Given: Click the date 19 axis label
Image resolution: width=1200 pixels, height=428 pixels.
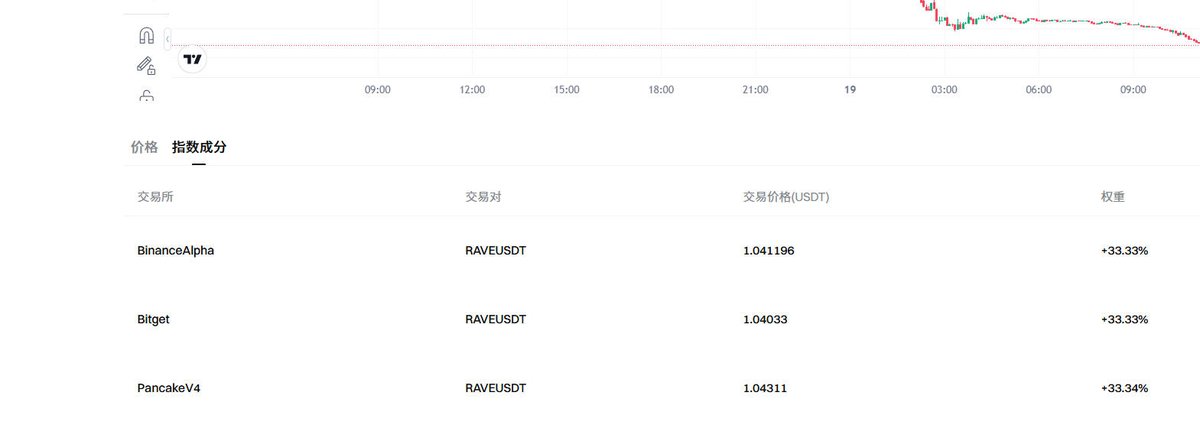Looking at the screenshot, I should tap(850, 90).
